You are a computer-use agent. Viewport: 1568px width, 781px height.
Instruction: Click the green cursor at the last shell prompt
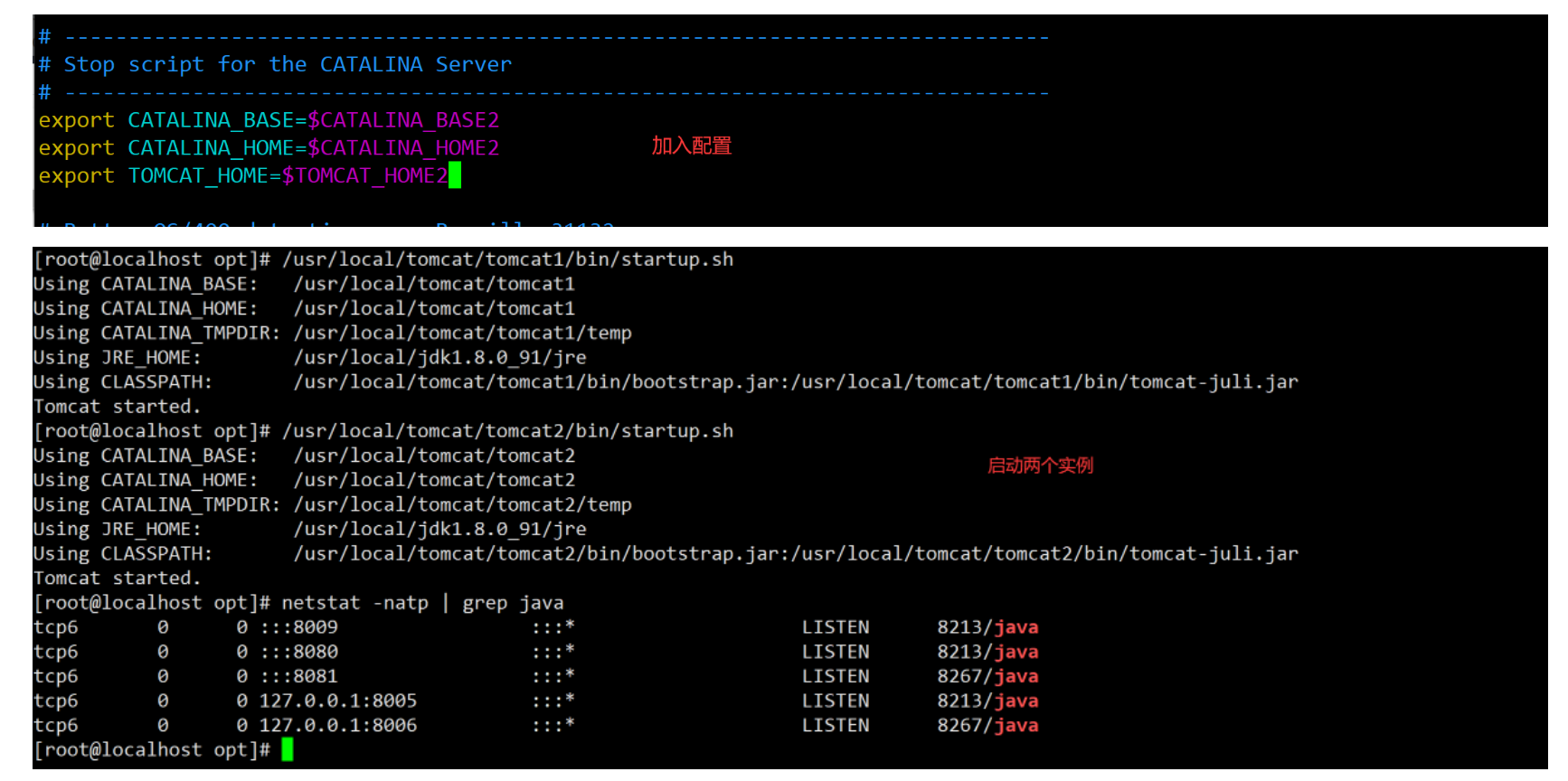point(288,749)
